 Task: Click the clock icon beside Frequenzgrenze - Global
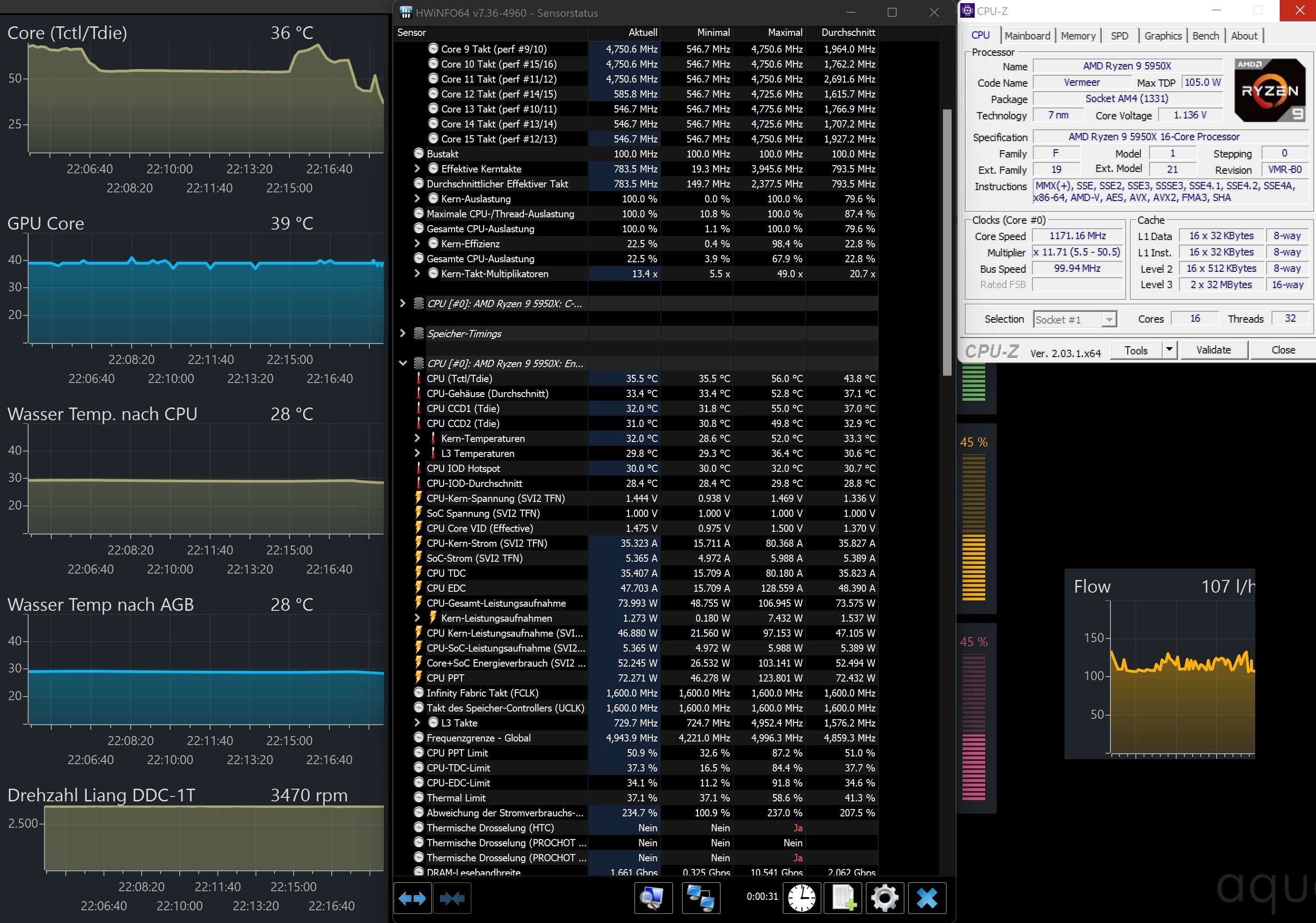pos(419,738)
